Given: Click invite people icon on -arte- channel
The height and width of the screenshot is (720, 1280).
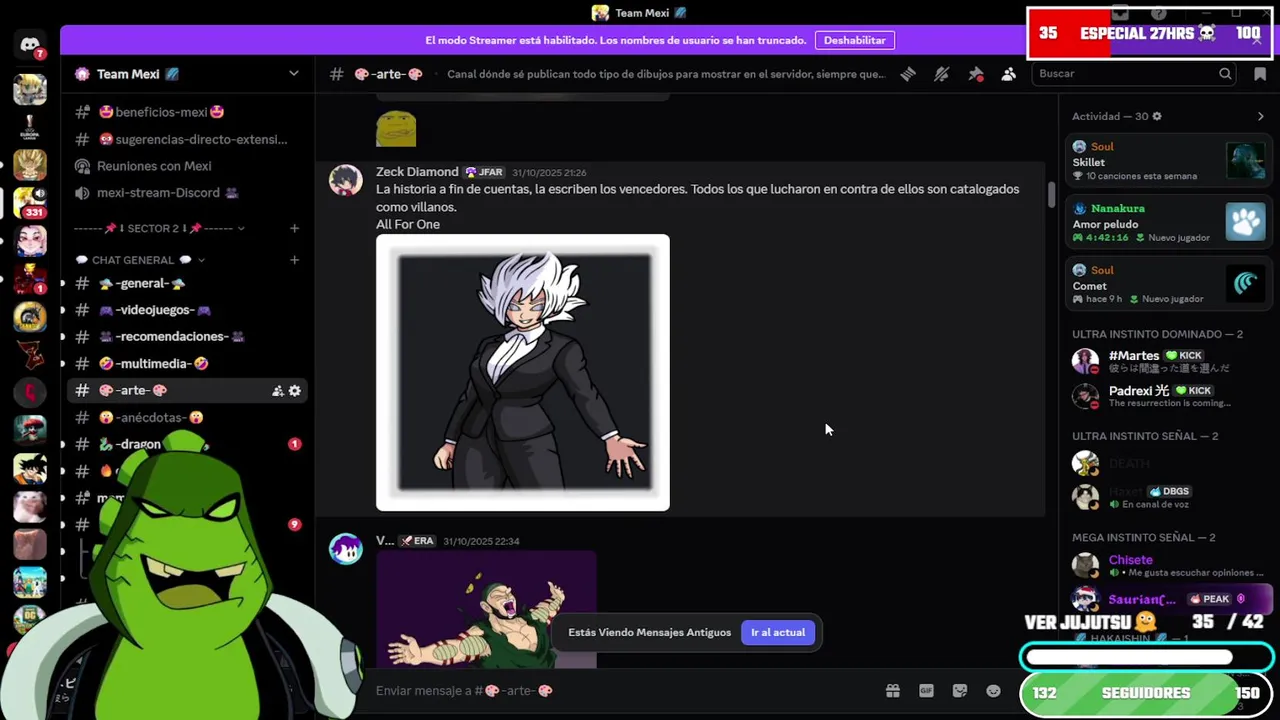Looking at the screenshot, I should coord(278,391).
